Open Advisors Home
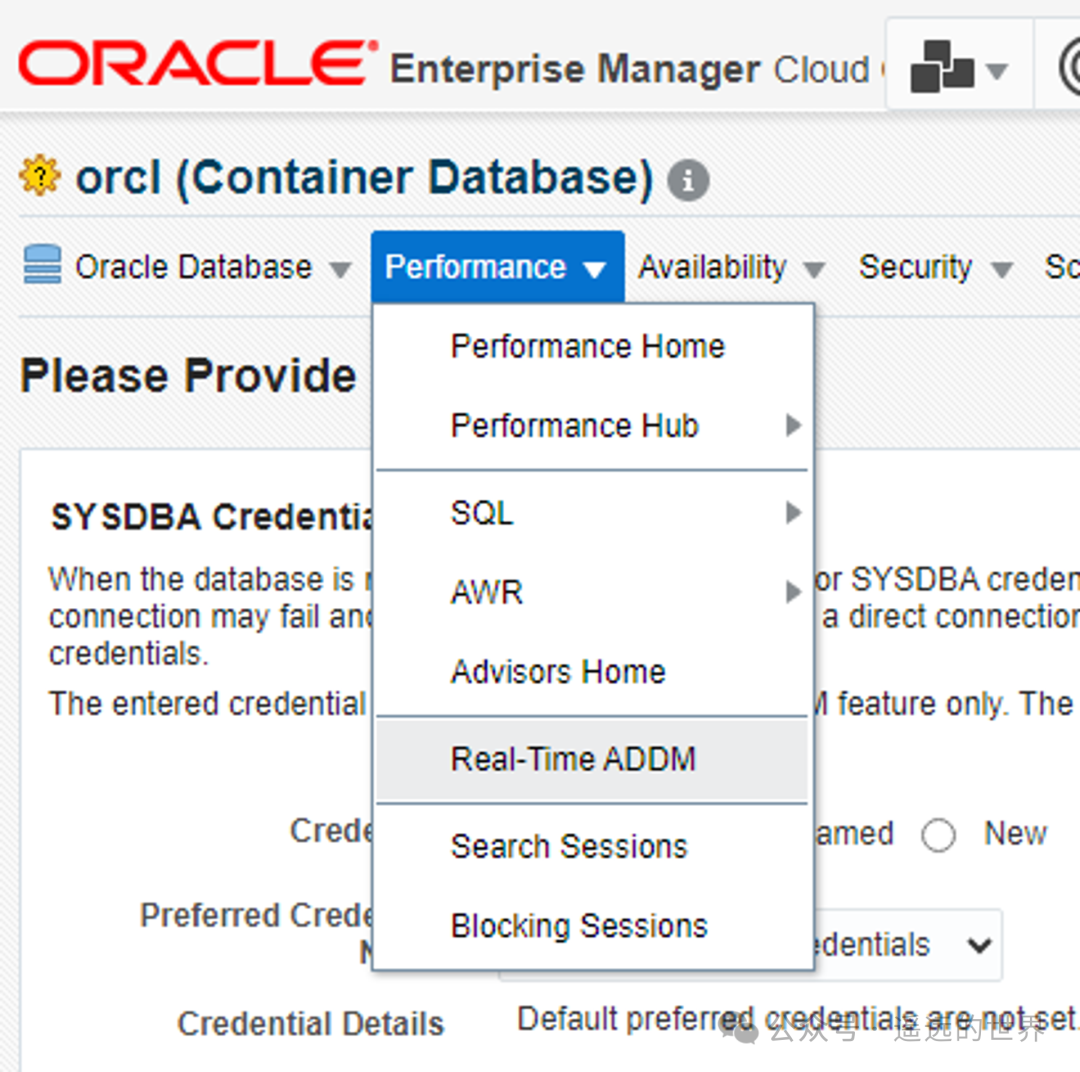 (558, 671)
